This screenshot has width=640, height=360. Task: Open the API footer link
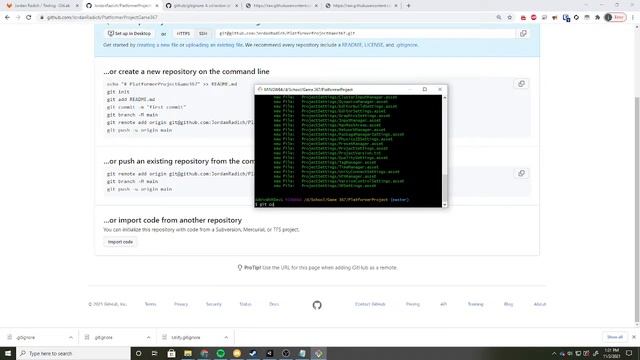pos(443,304)
